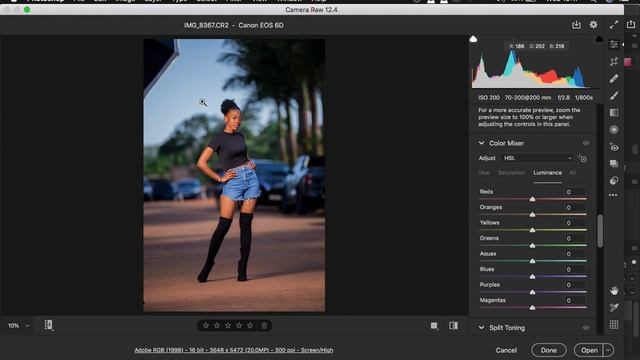Toggle full screen mode arrows icon

(614, 25)
